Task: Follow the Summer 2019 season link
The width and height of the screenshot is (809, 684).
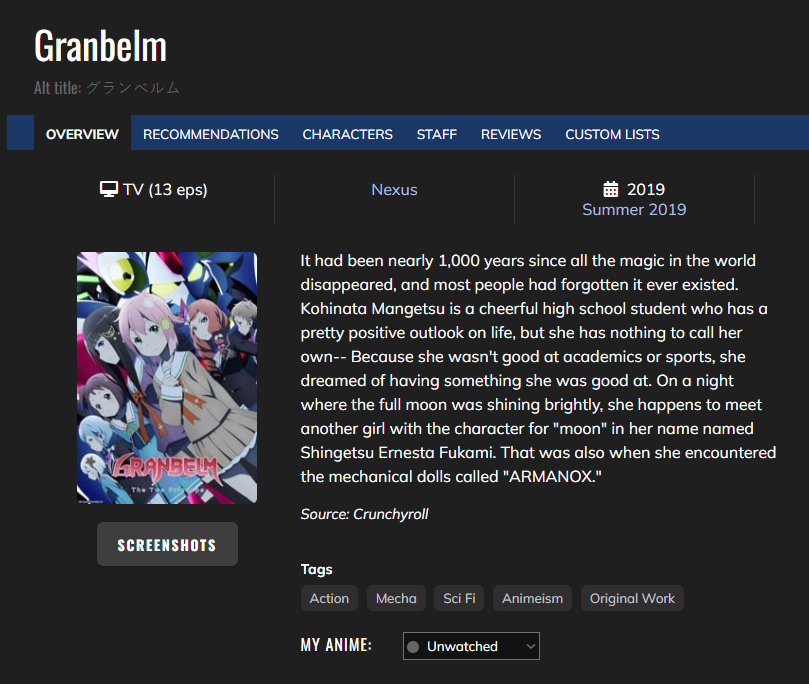Action: pyautogui.click(x=634, y=209)
